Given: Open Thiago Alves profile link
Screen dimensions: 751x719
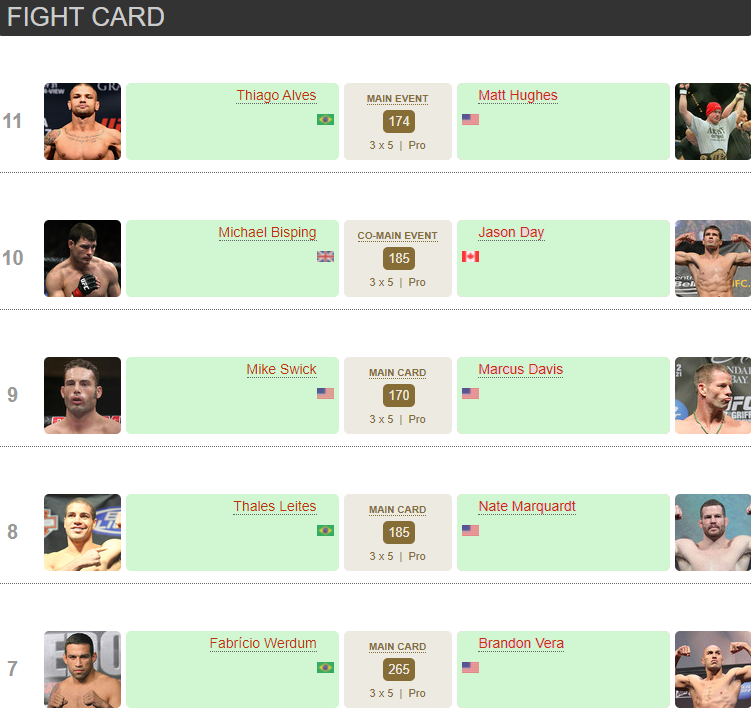Looking at the screenshot, I should [276, 96].
